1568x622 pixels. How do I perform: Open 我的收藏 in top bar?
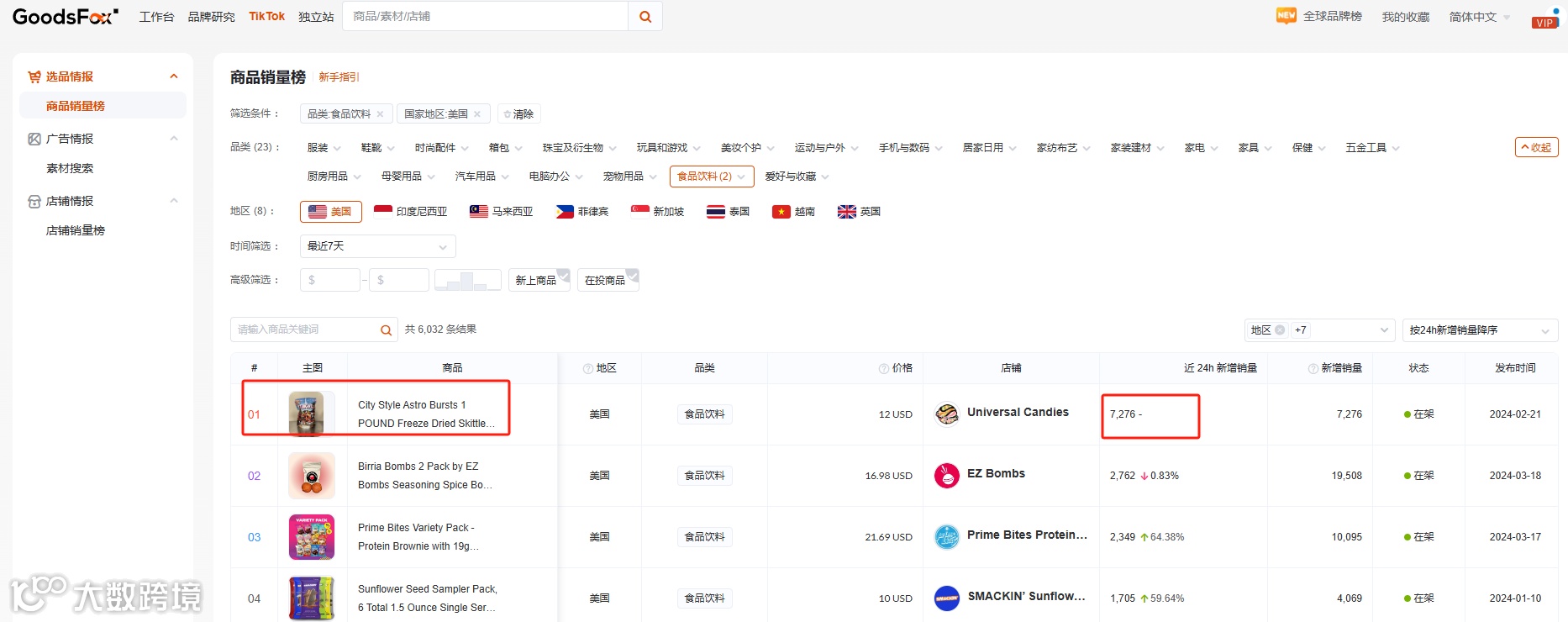tap(1406, 17)
